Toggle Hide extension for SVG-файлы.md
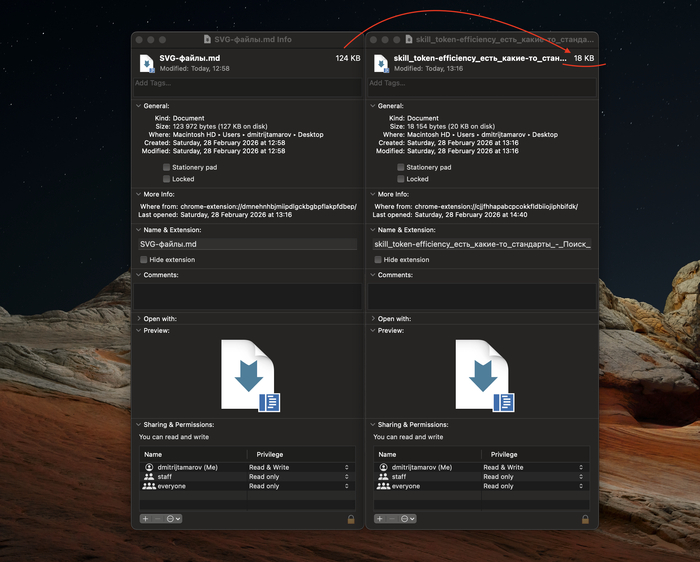The width and height of the screenshot is (700, 562). [144, 260]
